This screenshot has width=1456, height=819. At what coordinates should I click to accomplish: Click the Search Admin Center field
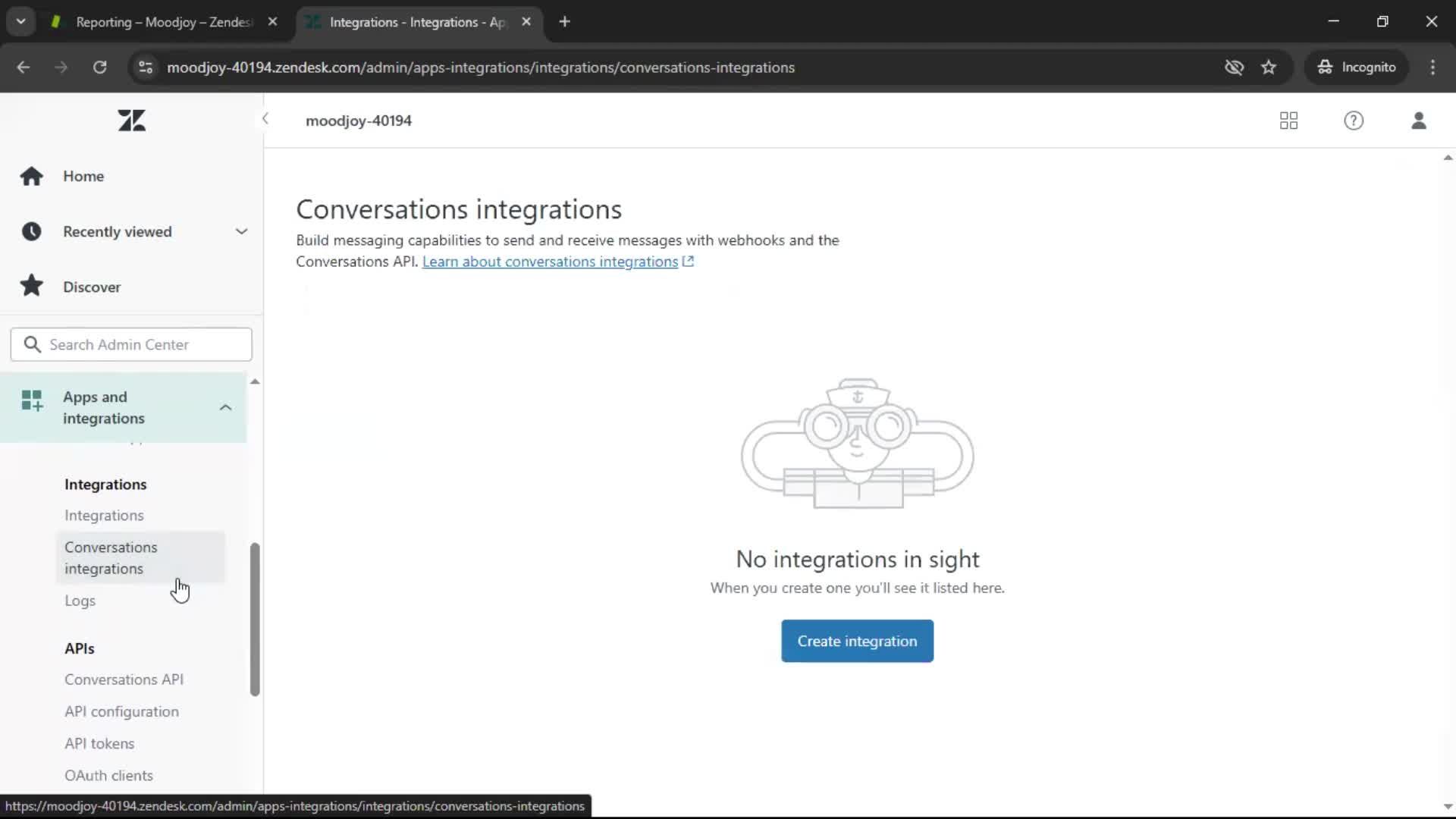pyautogui.click(x=131, y=344)
